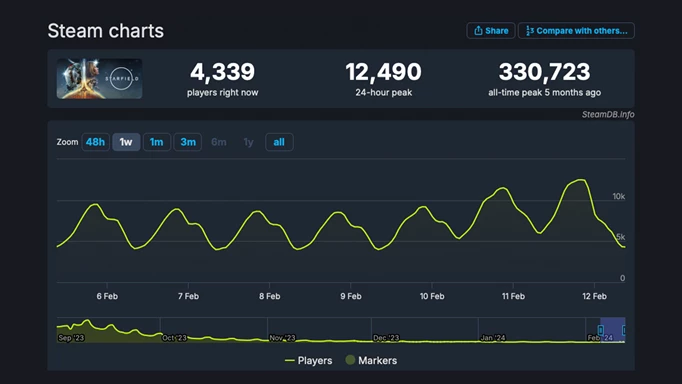Select the 1y zoom option
The width and height of the screenshot is (682, 384).
(x=248, y=142)
